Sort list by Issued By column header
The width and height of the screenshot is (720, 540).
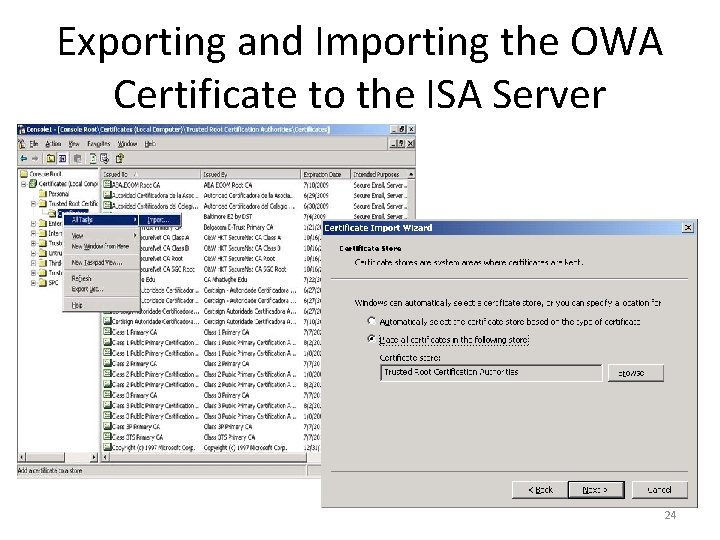click(251, 174)
